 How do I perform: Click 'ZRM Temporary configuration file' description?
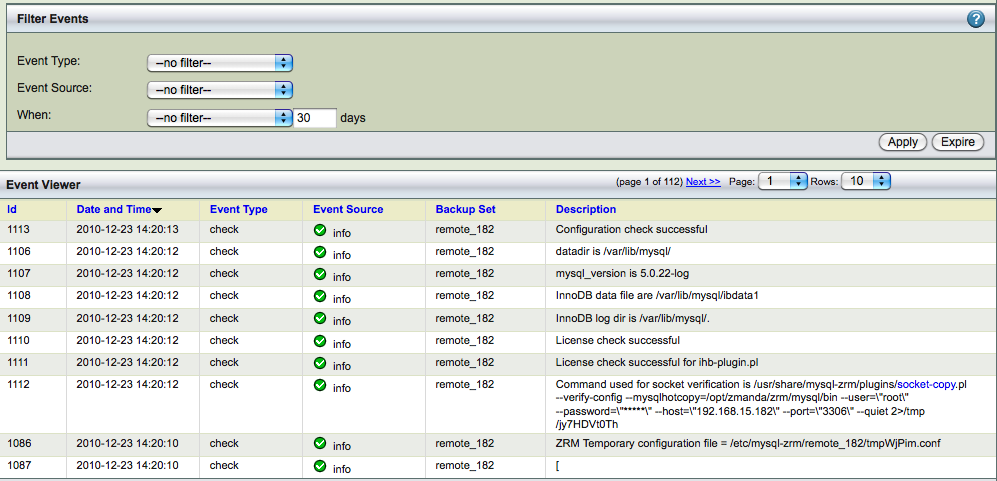pyautogui.click(x=748, y=443)
